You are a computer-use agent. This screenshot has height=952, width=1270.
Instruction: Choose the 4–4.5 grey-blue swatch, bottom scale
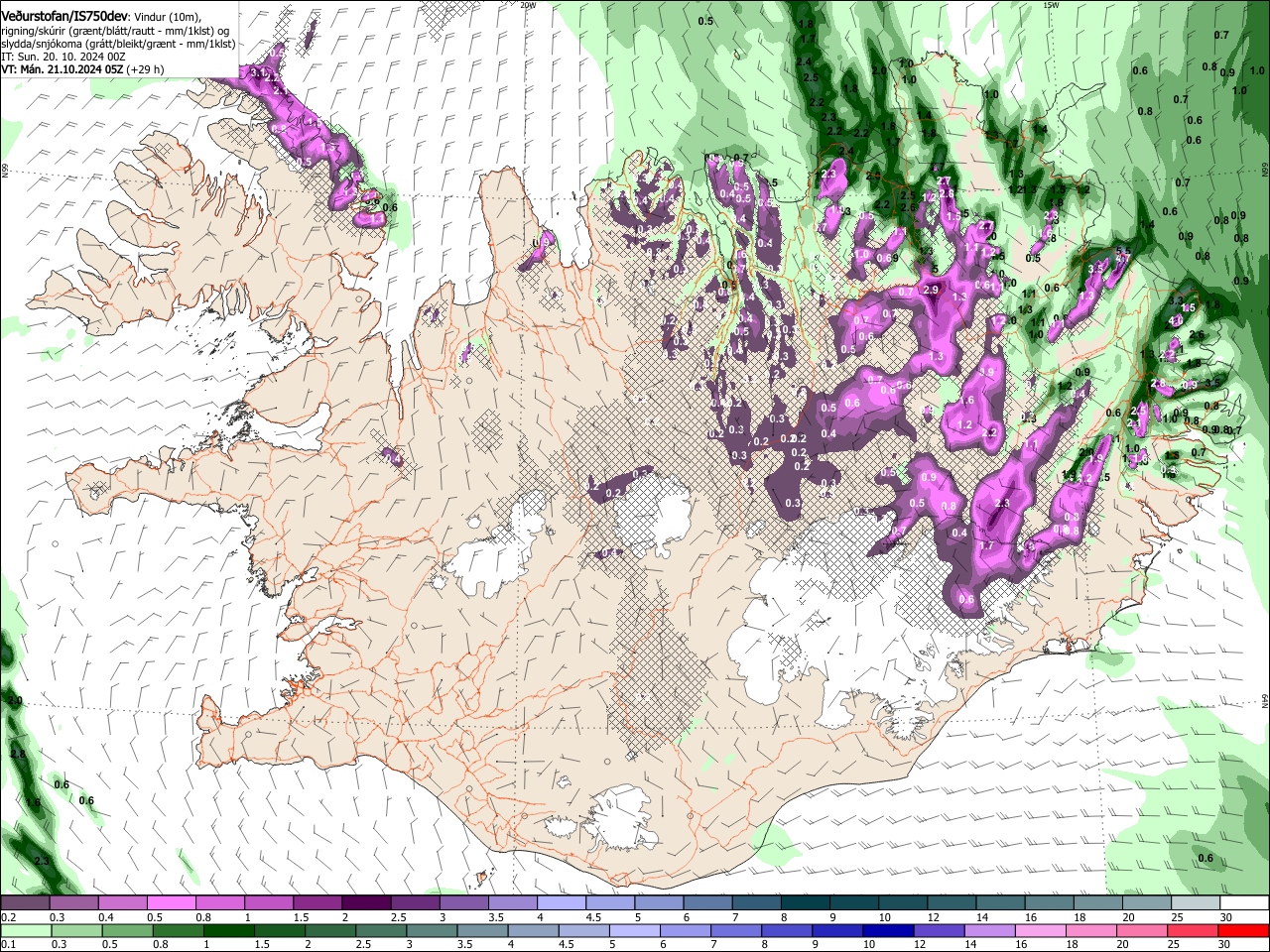(x=533, y=930)
